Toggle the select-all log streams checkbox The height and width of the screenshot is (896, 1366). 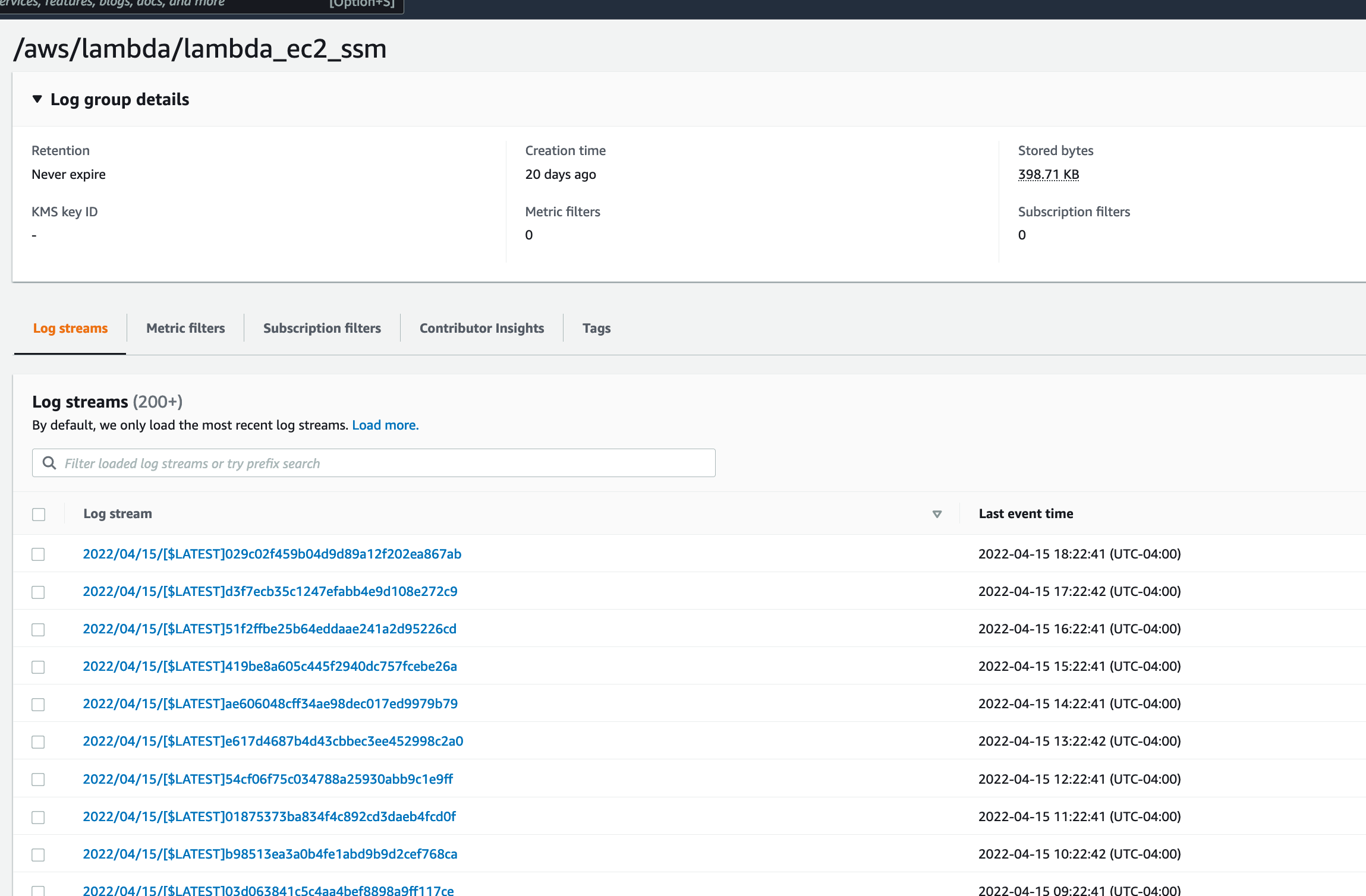tap(39, 514)
